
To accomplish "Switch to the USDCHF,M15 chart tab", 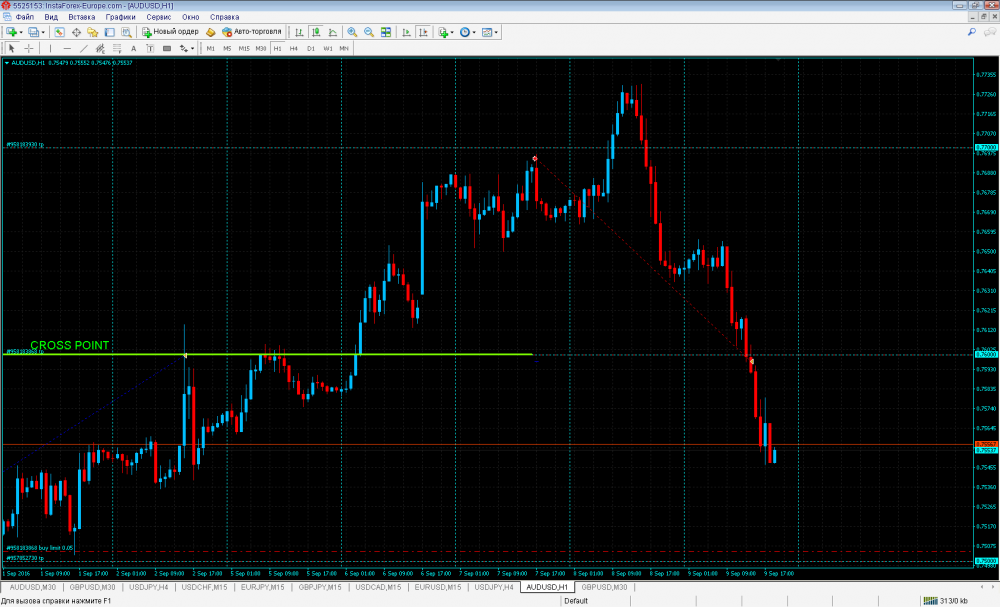I will tap(204, 587).
